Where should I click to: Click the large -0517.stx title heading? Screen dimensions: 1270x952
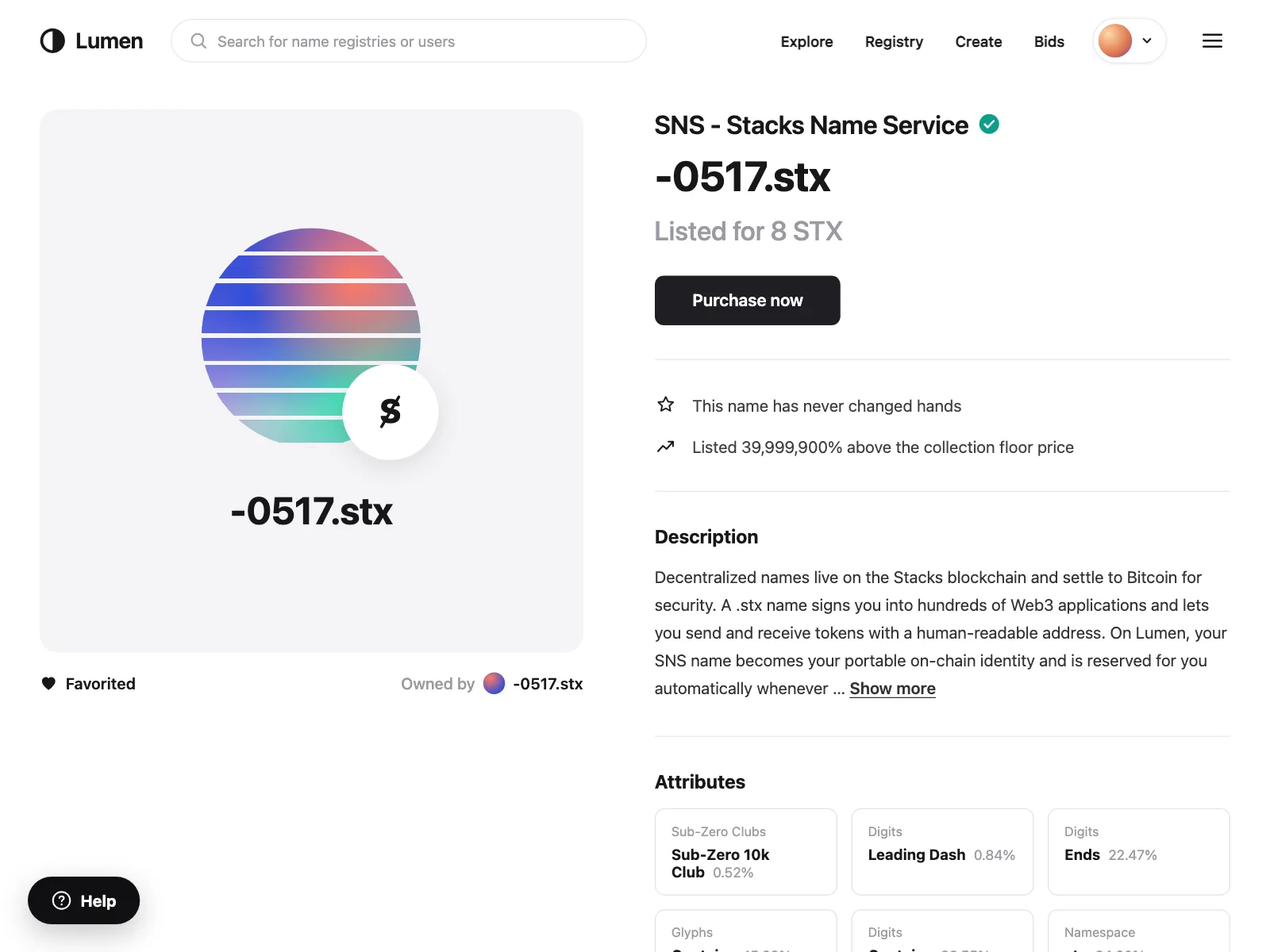[x=743, y=176]
